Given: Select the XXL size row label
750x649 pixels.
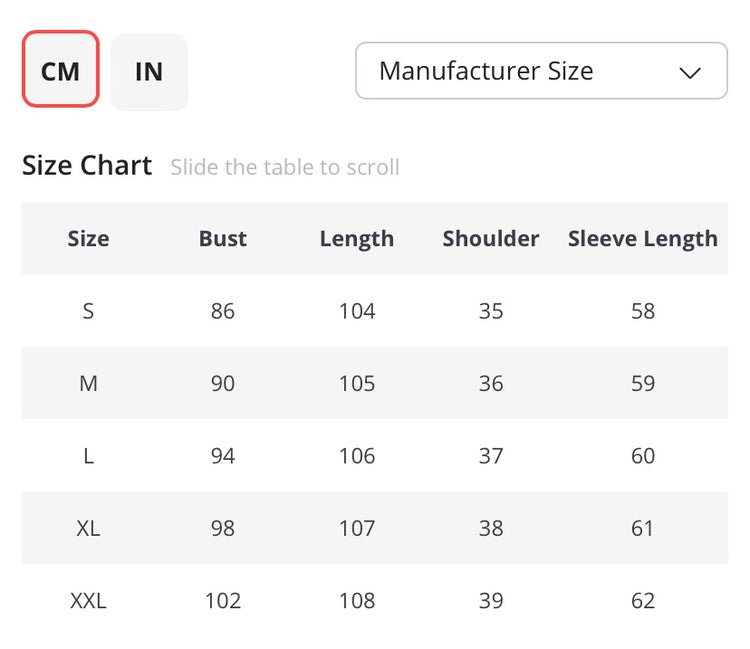Looking at the screenshot, I should (88, 601).
